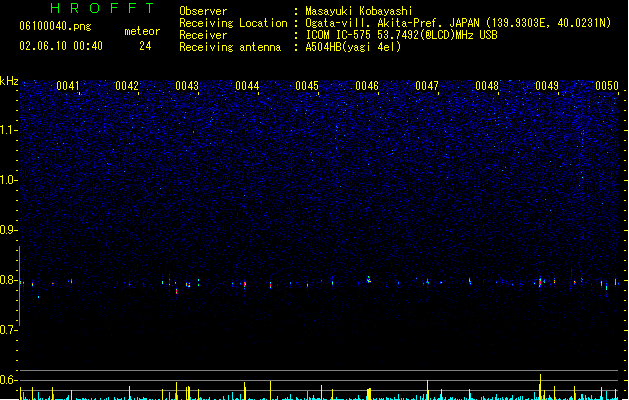Screen dimensions: 629x400
Task: Click time marker 0041
Action: 68,86
